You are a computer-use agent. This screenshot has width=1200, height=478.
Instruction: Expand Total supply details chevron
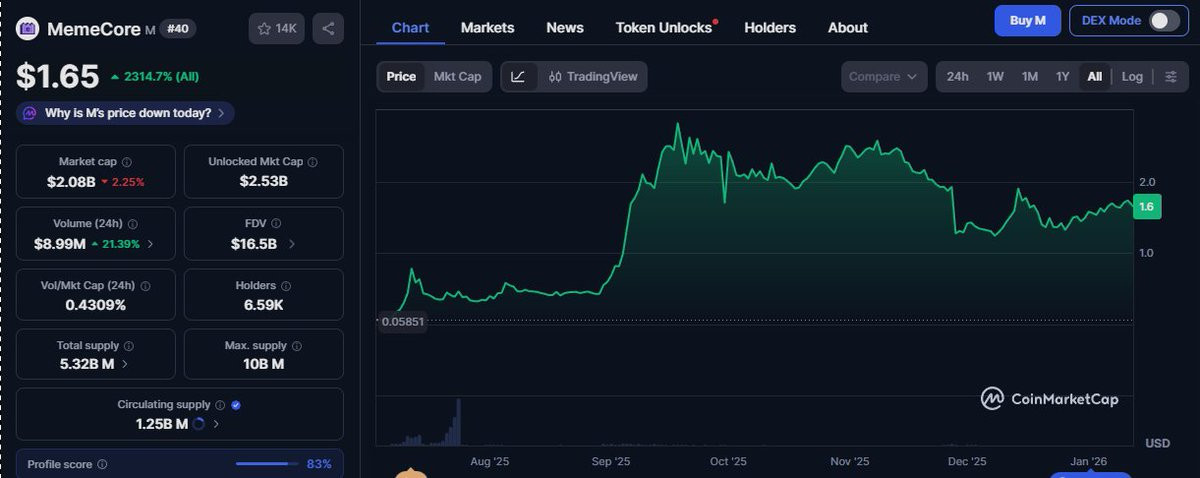pyautogui.click(x=125, y=364)
